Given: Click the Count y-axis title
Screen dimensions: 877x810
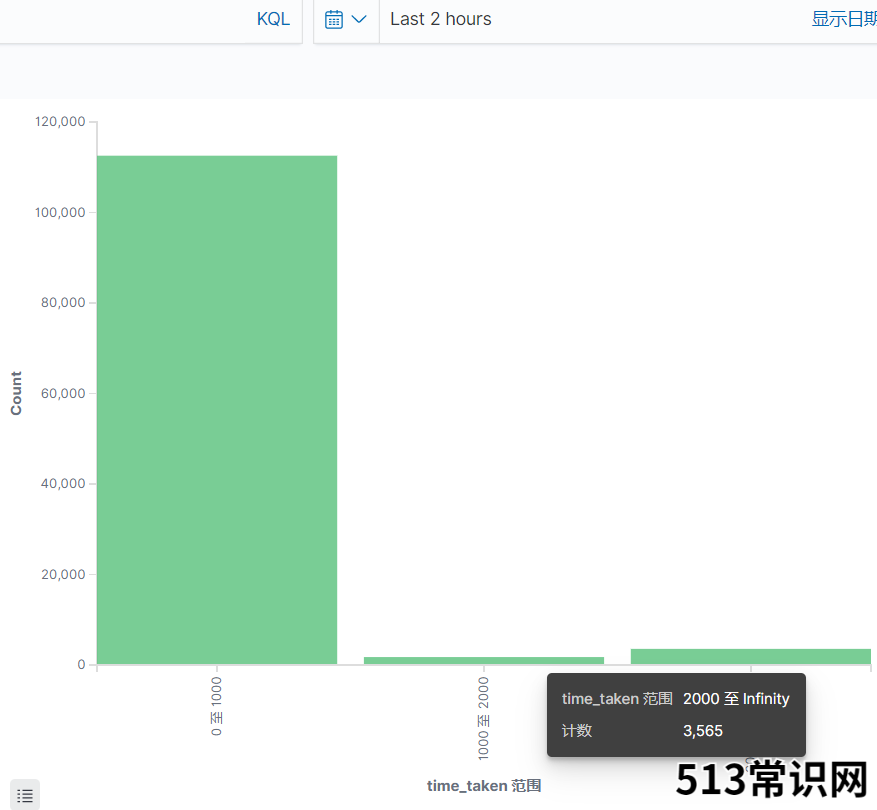Looking at the screenshot, I should tap(16, 393).
